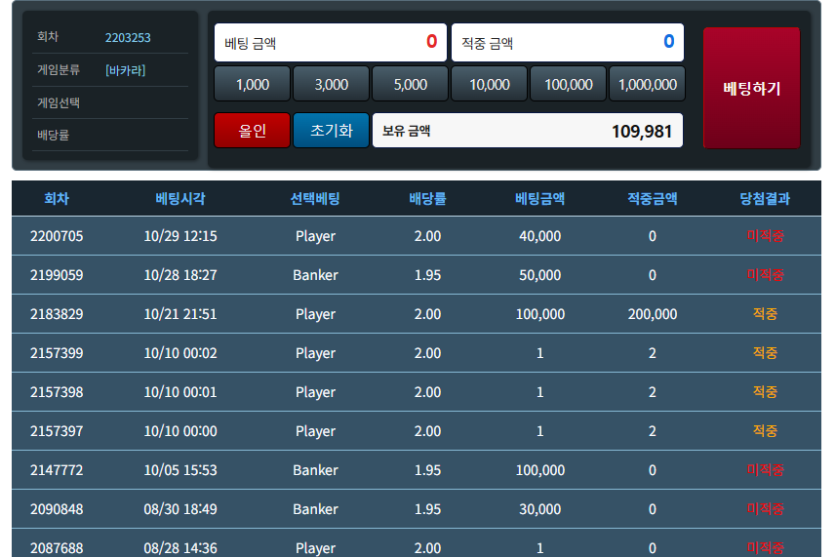
Task: Add 1,000 to the bet amount
Action: (252, 84)
